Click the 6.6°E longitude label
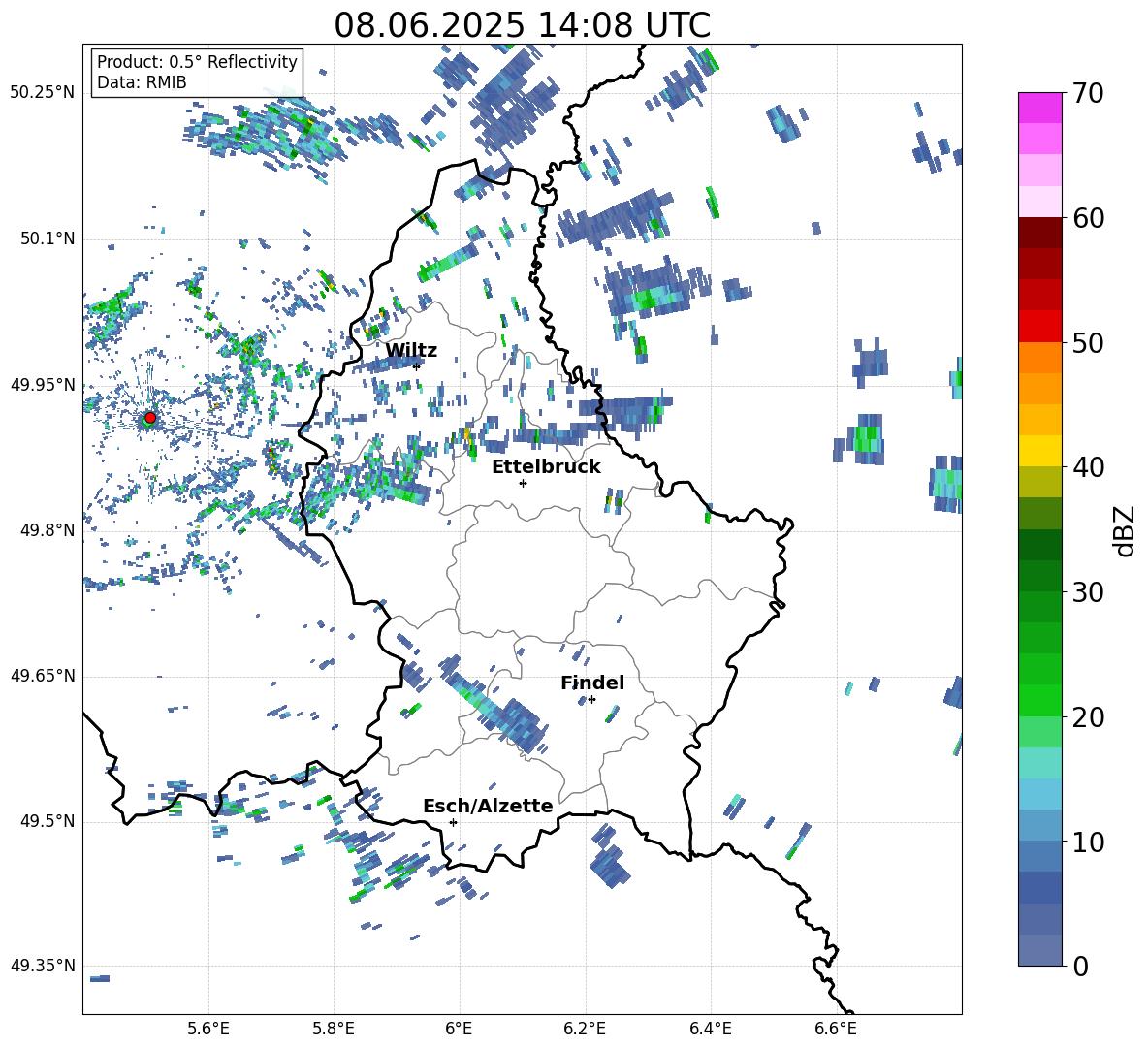Image resolution: width=1148 pixels, height=1048 pixels. (x=836, y=1029)
